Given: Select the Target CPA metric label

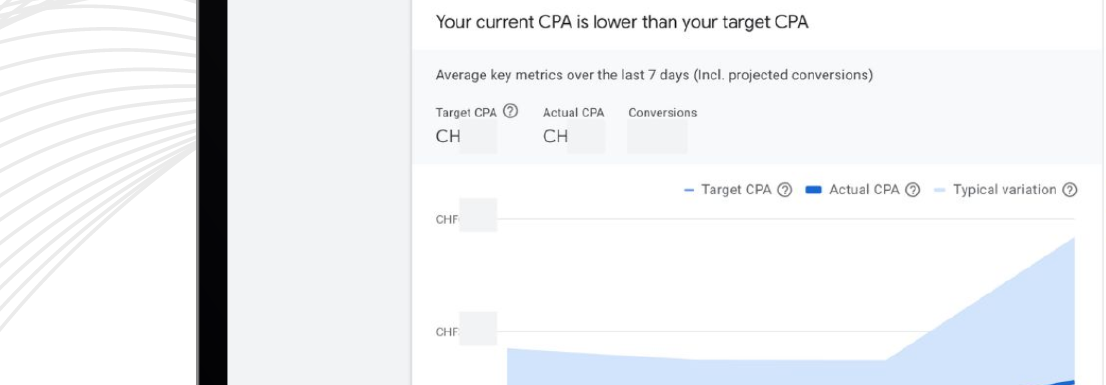Looking at the screenshot, I should tap(466, 112).
